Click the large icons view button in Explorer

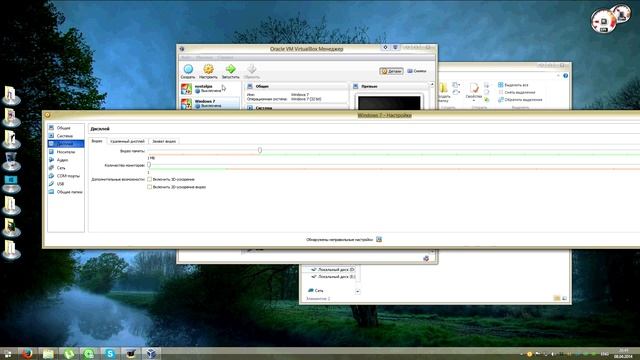pyautogui.click(x=564, y=298)
